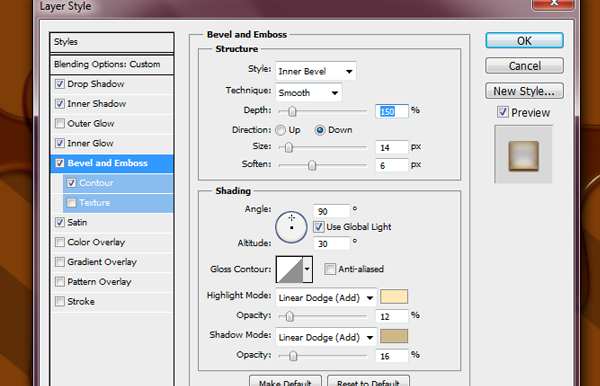Enable the Color Overlay checkbox

[60, 242]
